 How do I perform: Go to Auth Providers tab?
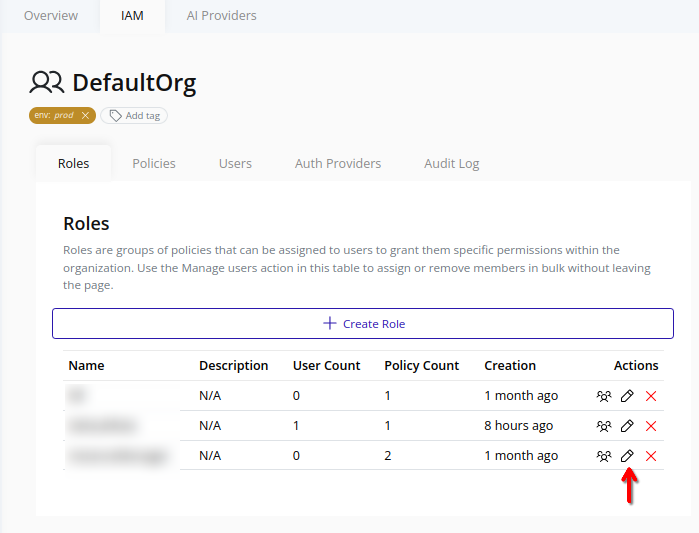point(338,163)
